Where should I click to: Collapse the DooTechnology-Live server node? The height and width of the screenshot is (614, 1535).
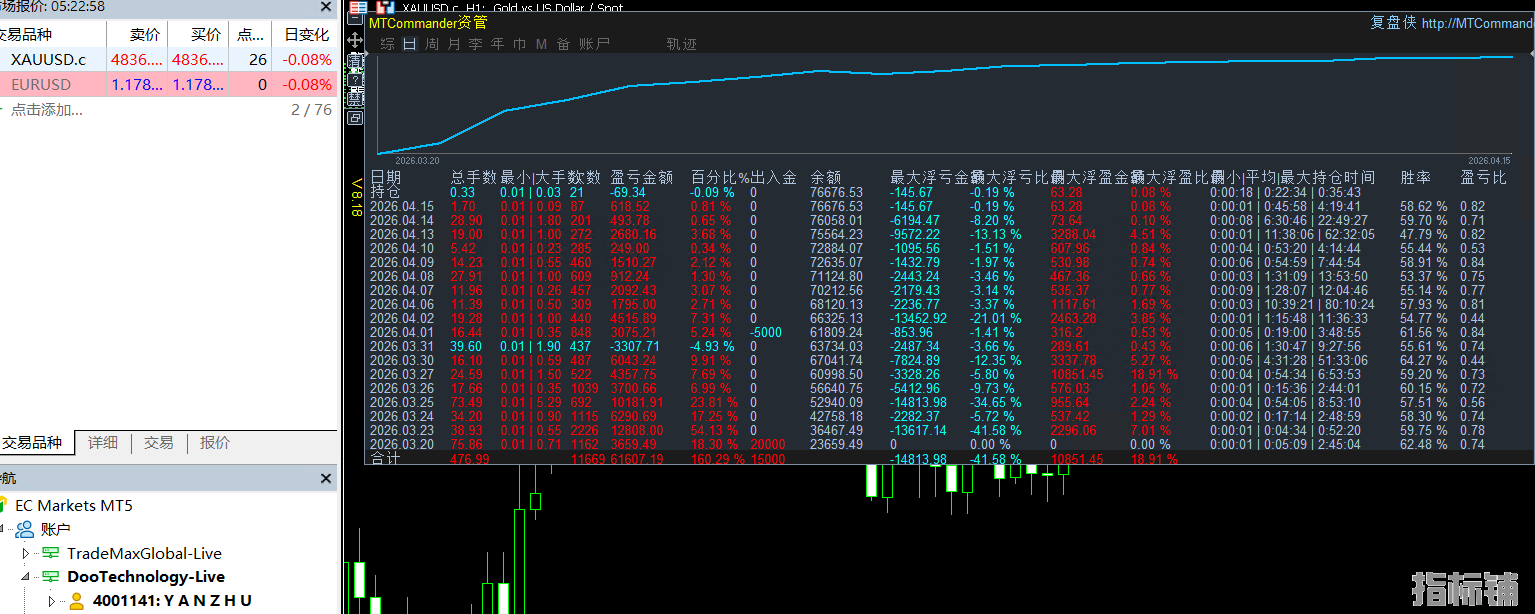[26, 577]
